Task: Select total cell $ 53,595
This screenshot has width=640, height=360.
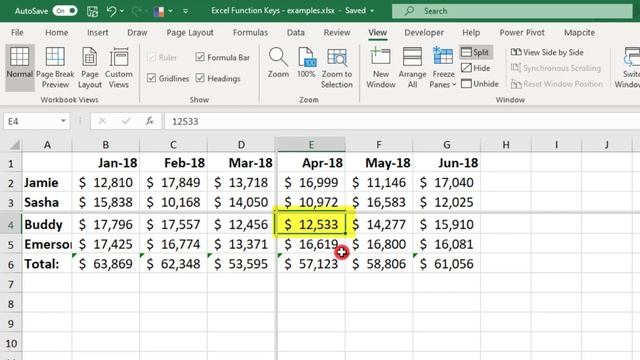Action: click(241, 264)
